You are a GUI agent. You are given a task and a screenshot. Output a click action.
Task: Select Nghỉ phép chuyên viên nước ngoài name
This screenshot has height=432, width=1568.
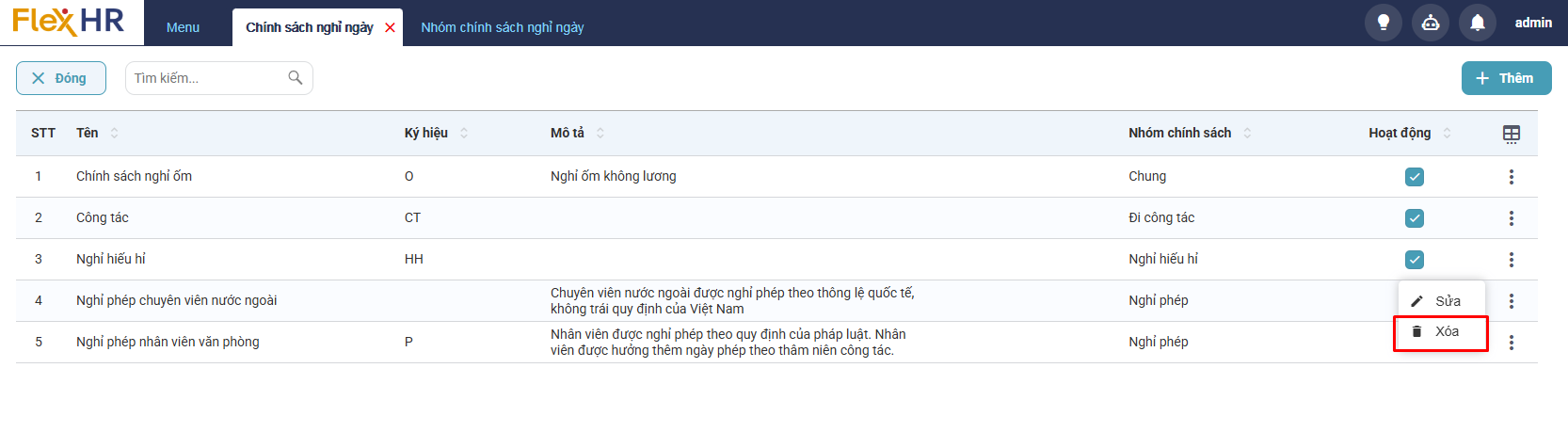point(177,300)
